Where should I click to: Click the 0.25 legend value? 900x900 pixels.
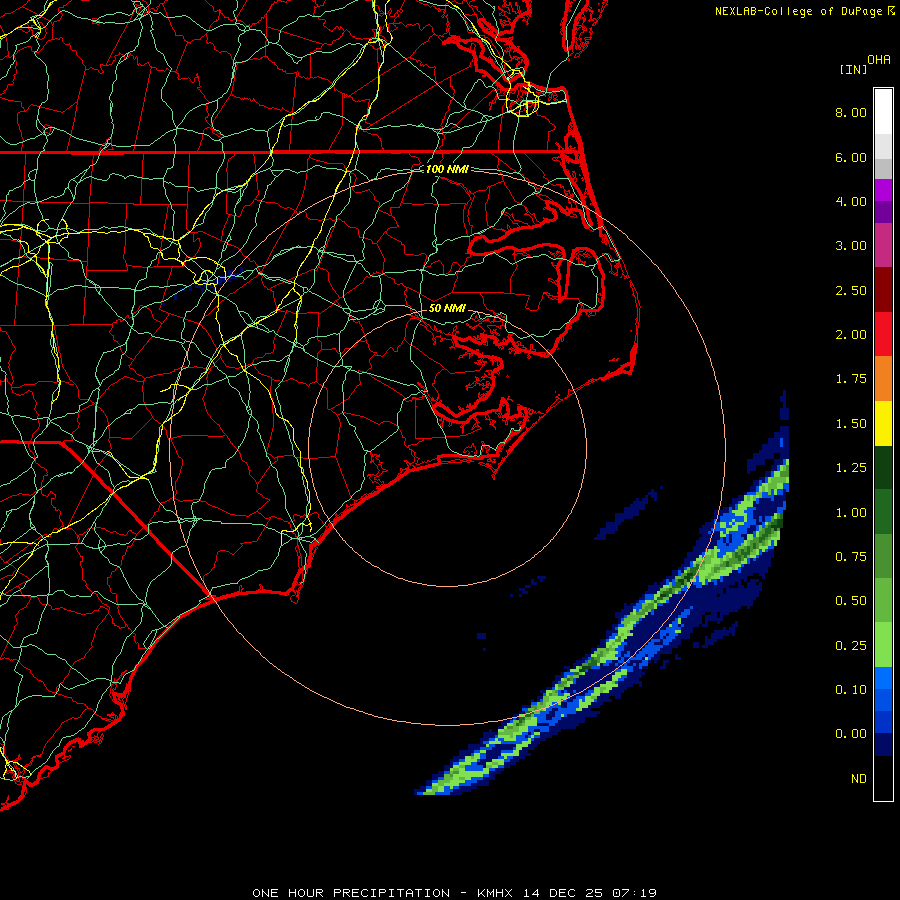851,646
